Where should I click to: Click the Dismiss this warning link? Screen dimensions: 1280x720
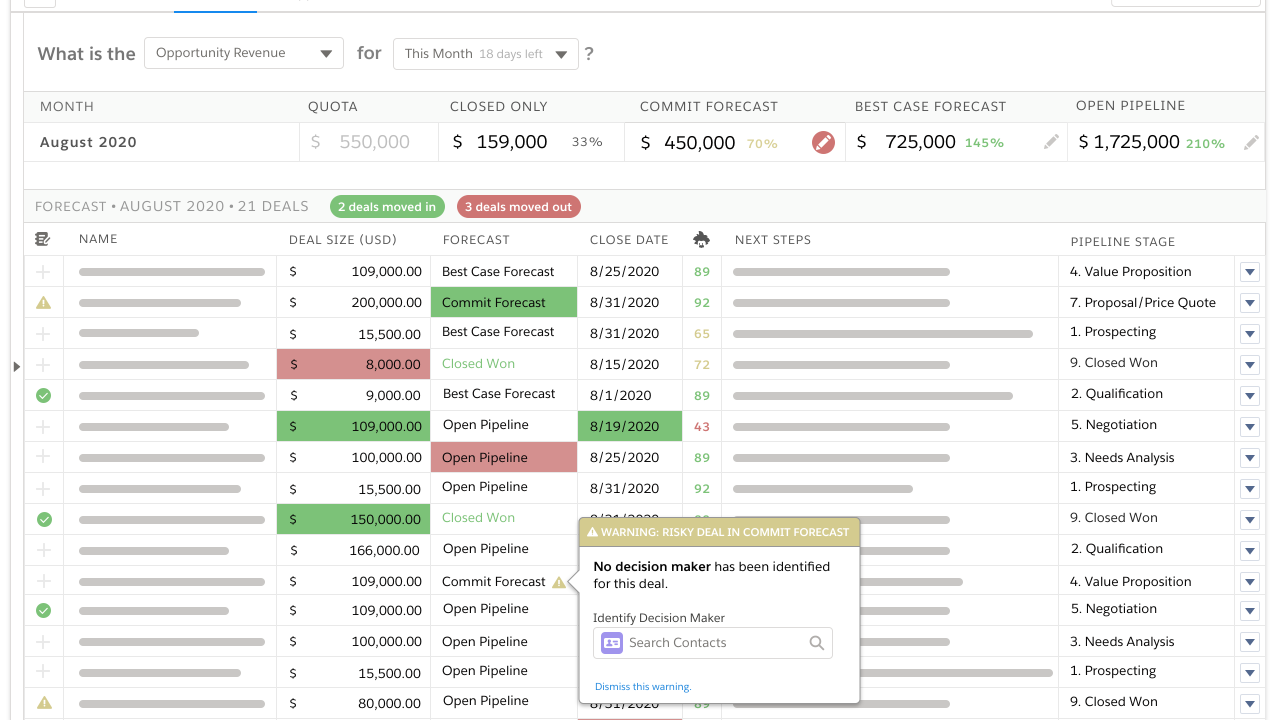642,687
